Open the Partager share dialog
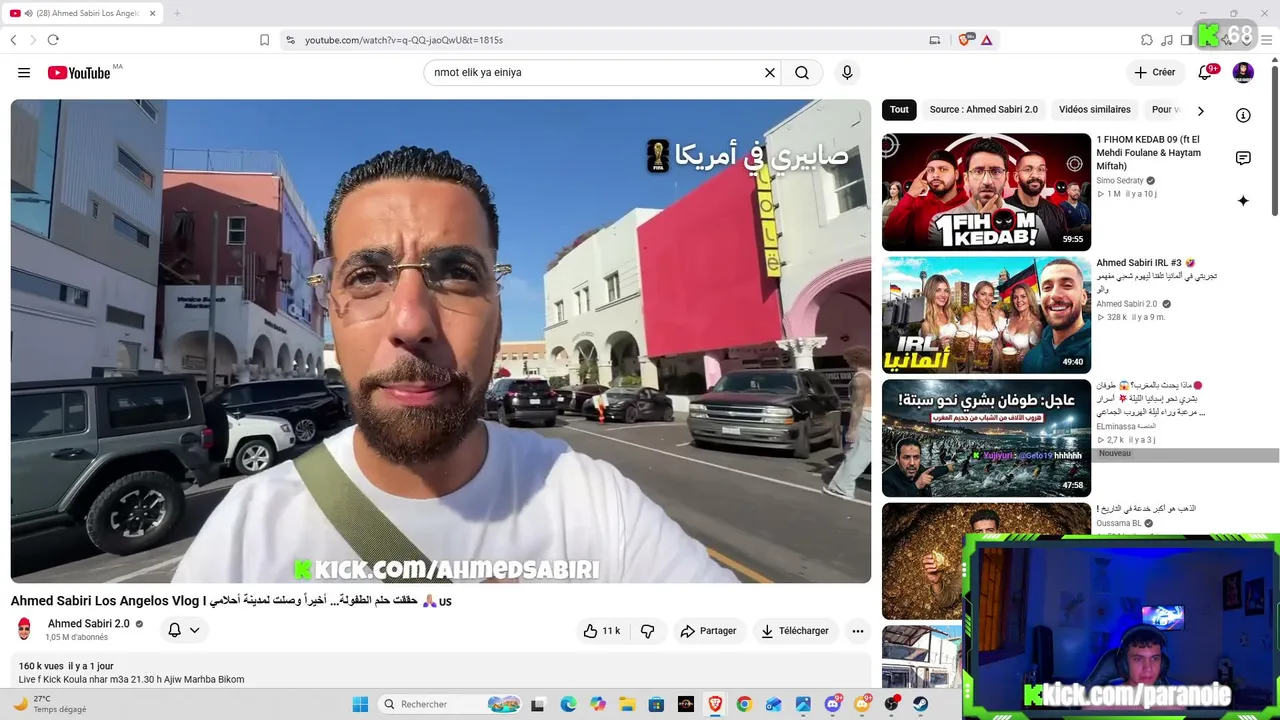This screenshot has width=1280, height=720. pos(708,631)
